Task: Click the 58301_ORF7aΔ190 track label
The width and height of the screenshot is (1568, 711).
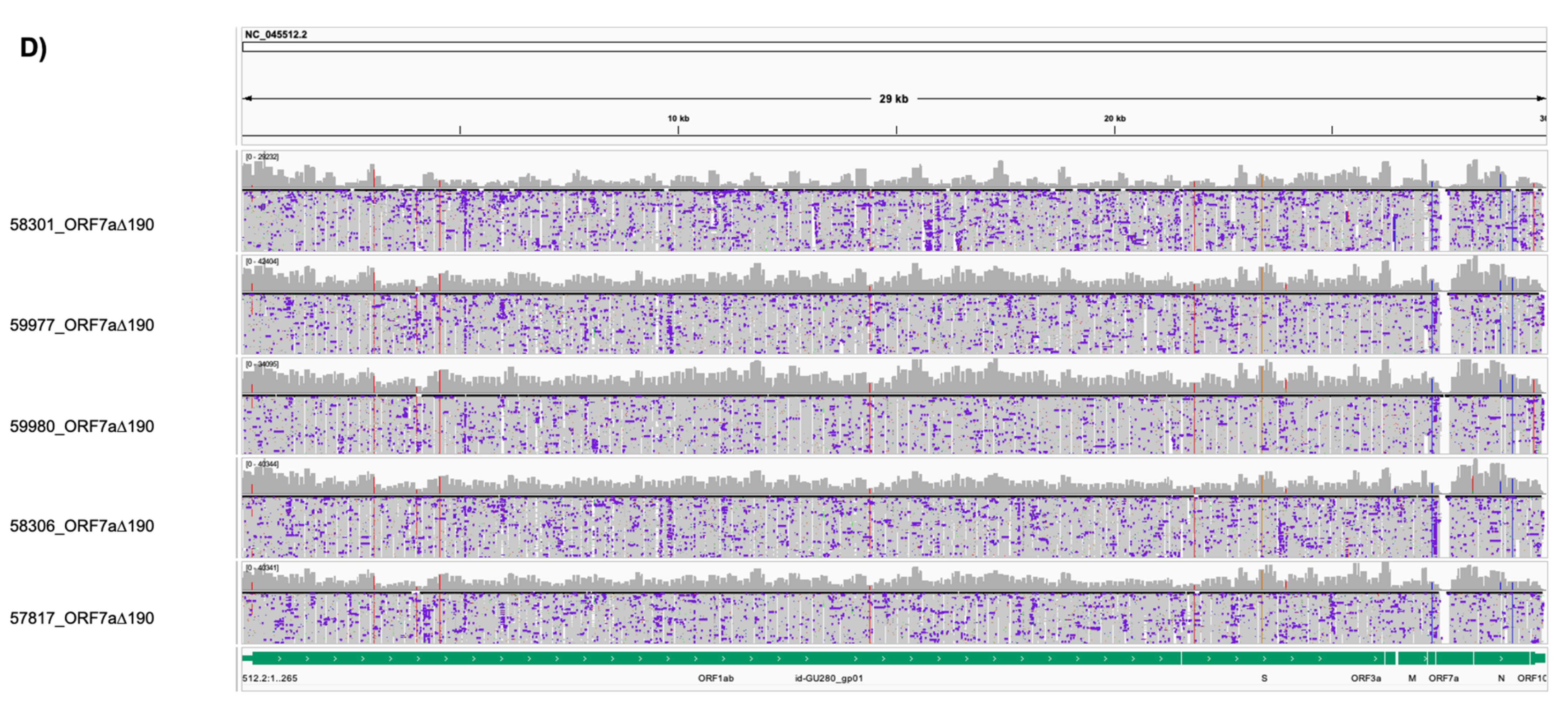Action: (x=81, y=225)
